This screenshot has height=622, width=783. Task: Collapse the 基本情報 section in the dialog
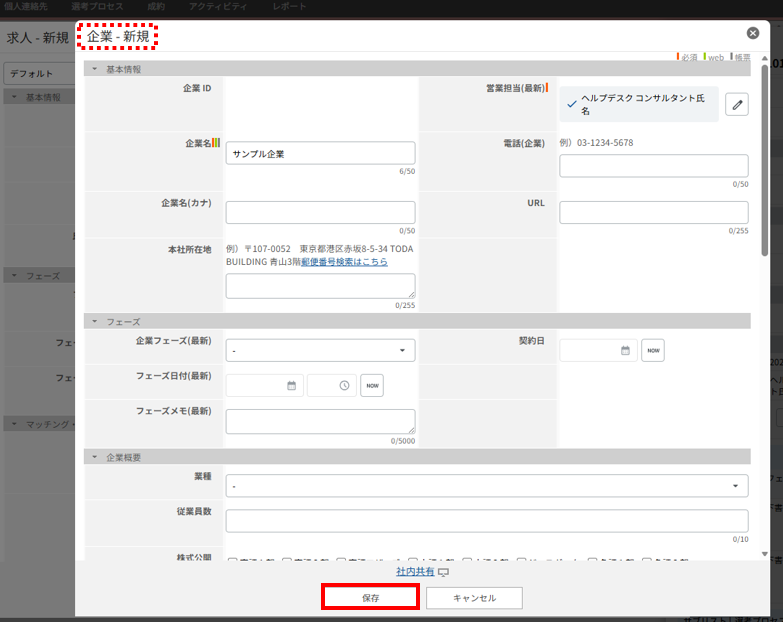[x=95, y=69]
